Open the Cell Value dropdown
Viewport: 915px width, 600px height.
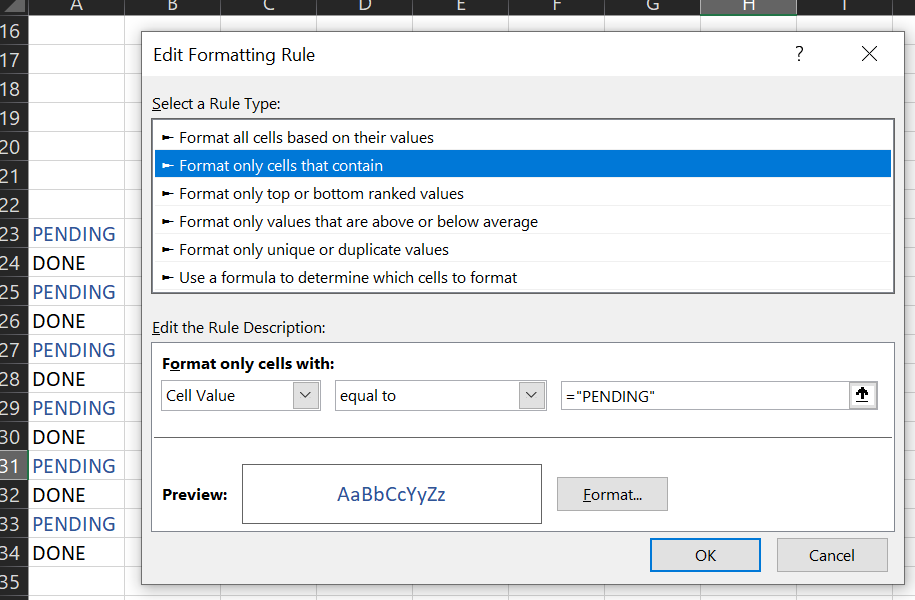(305, 396)
